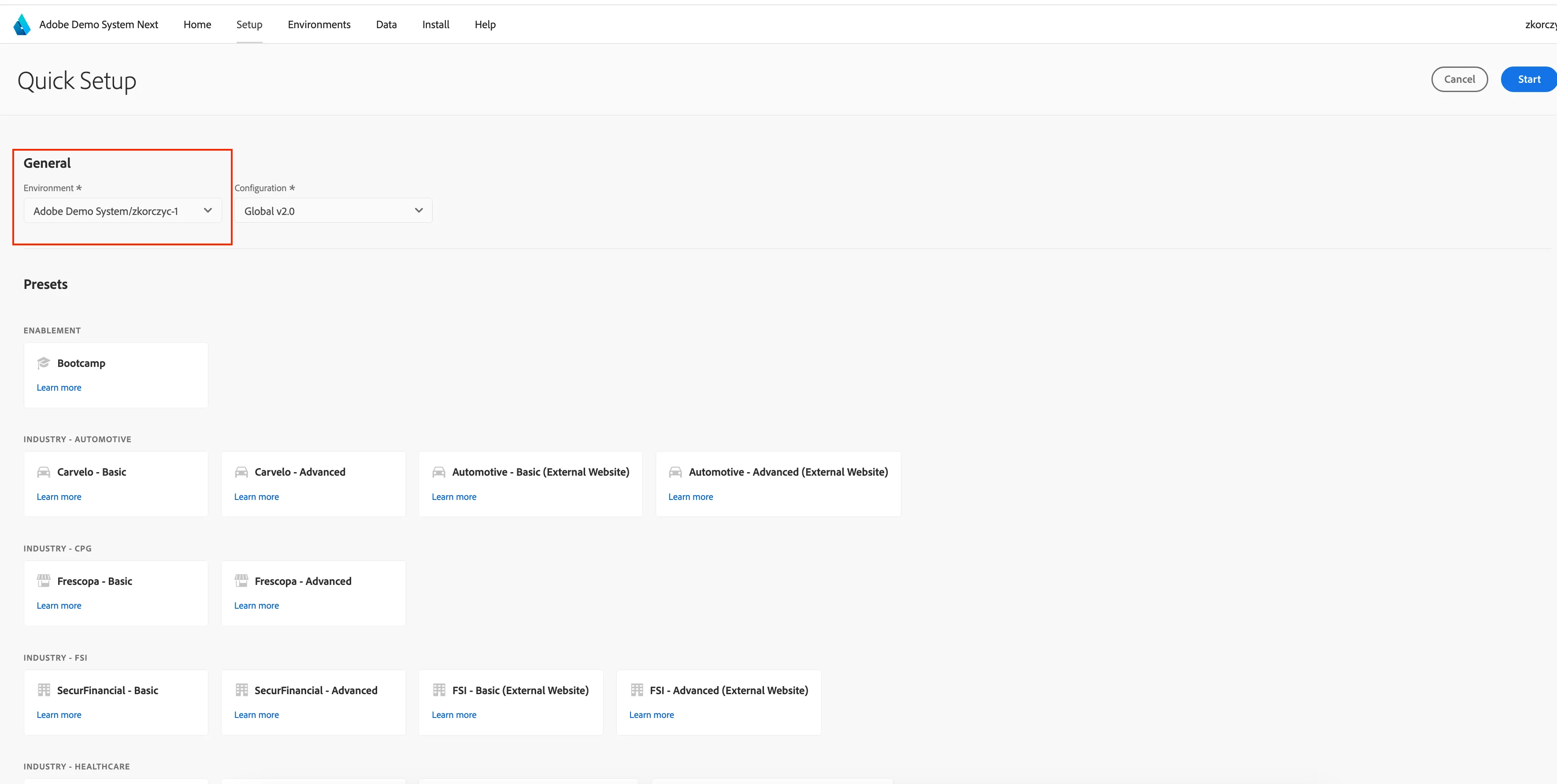Viewport: 1557px width, 784px height.
Task: Open Learn more under FSI - Basic (External Website)
Action: [x=454, y=714]
